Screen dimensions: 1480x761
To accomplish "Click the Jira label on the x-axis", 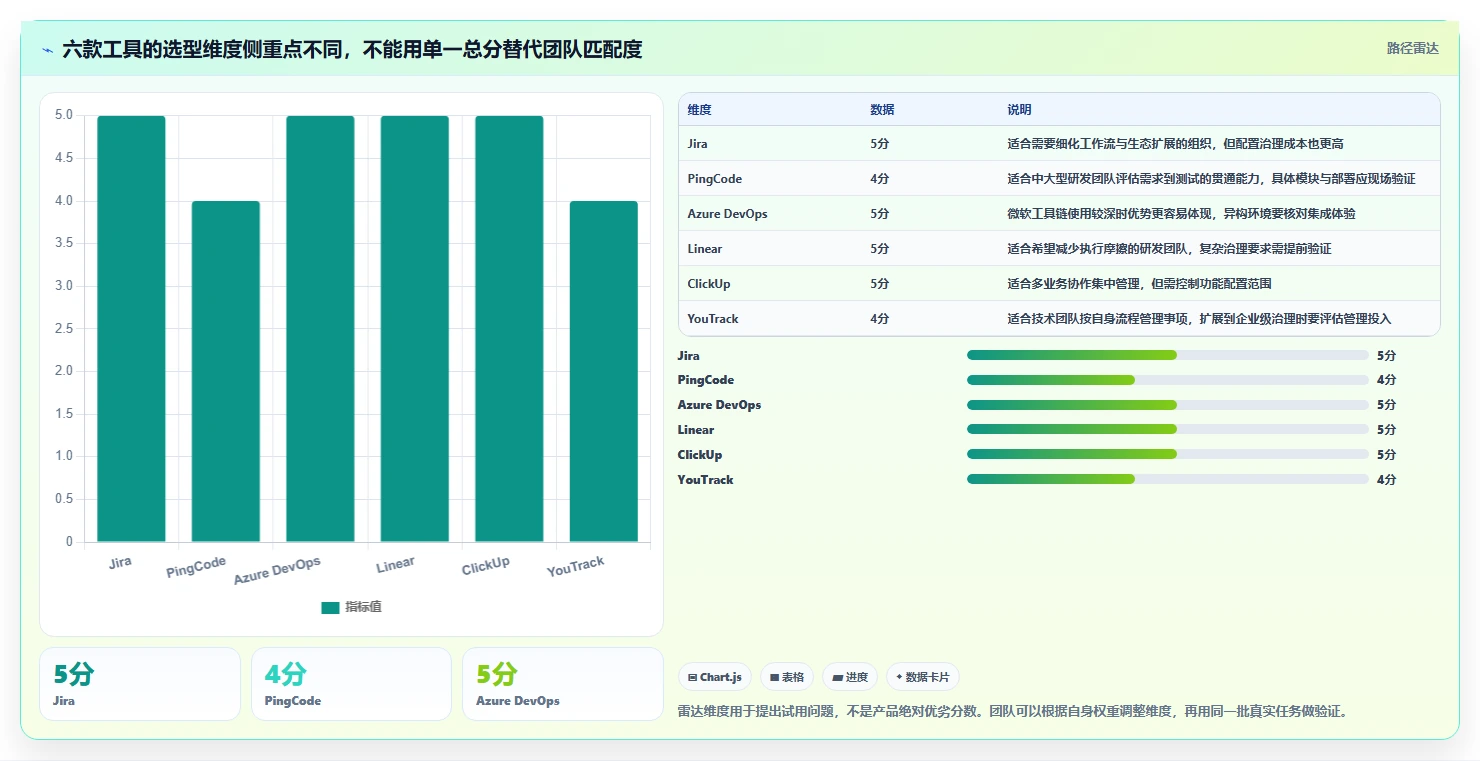I will click(120, 562).
